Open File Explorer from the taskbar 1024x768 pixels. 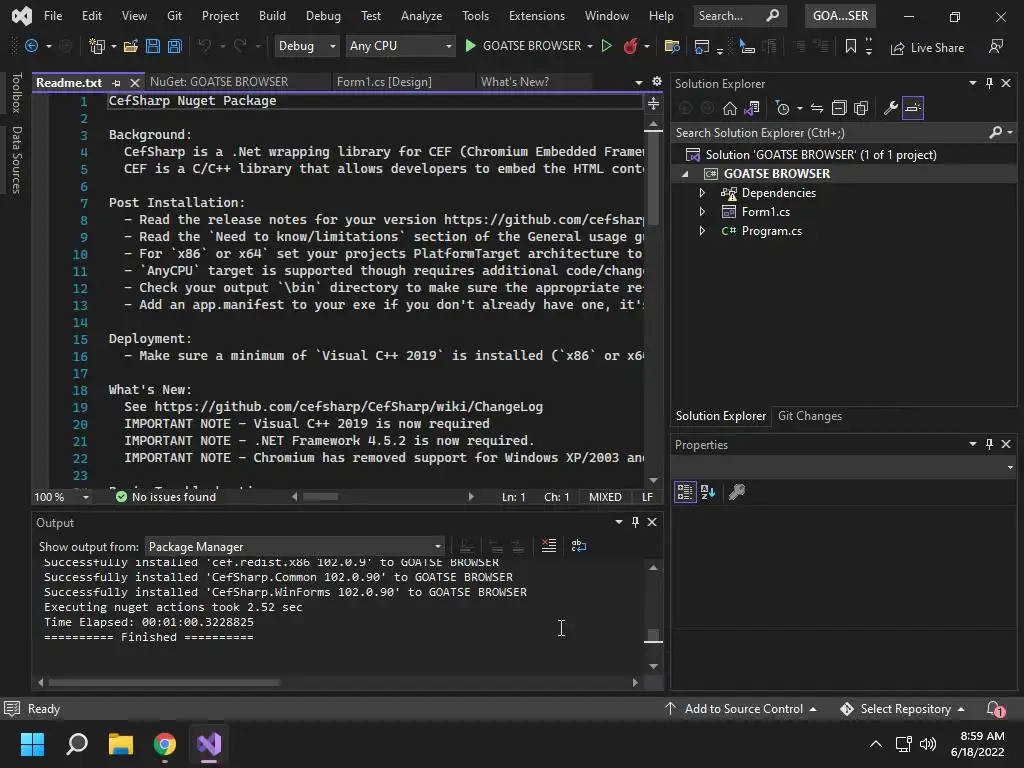(x=121, y=744)
